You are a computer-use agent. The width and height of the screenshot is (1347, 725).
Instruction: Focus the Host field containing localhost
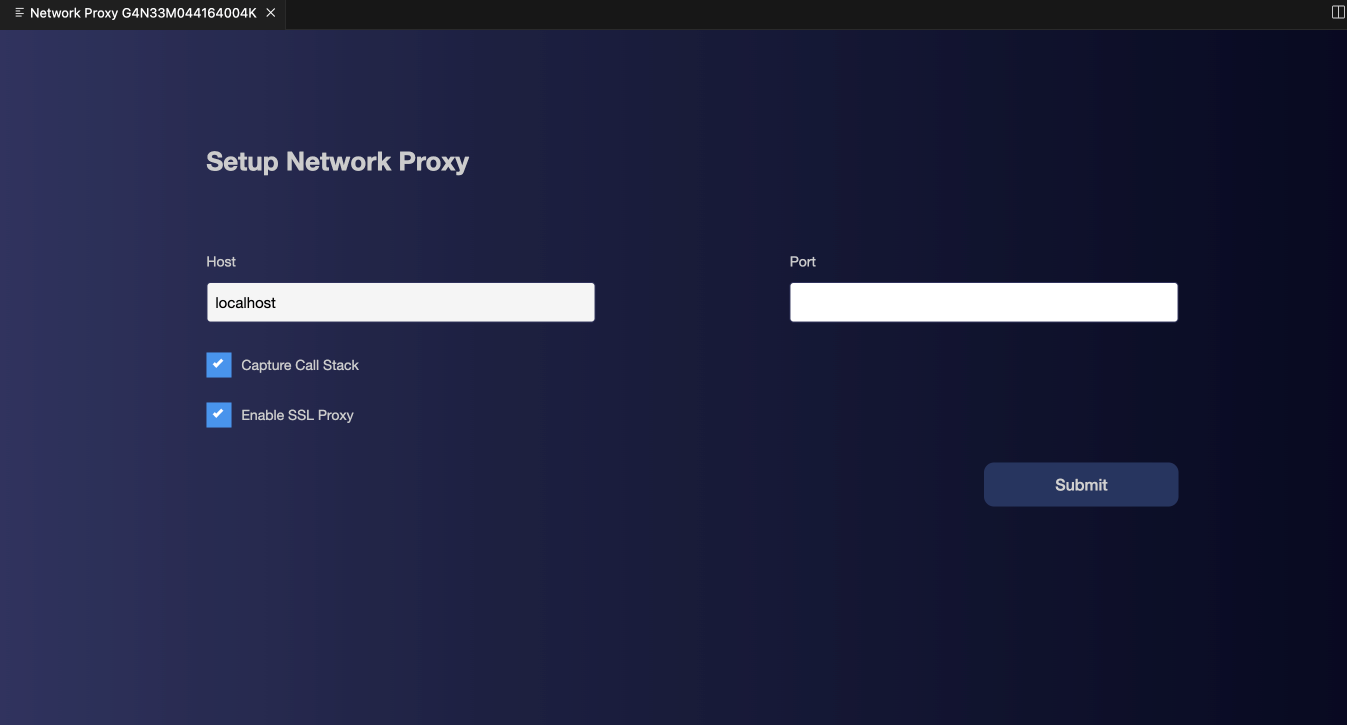[x=400, y=301]
